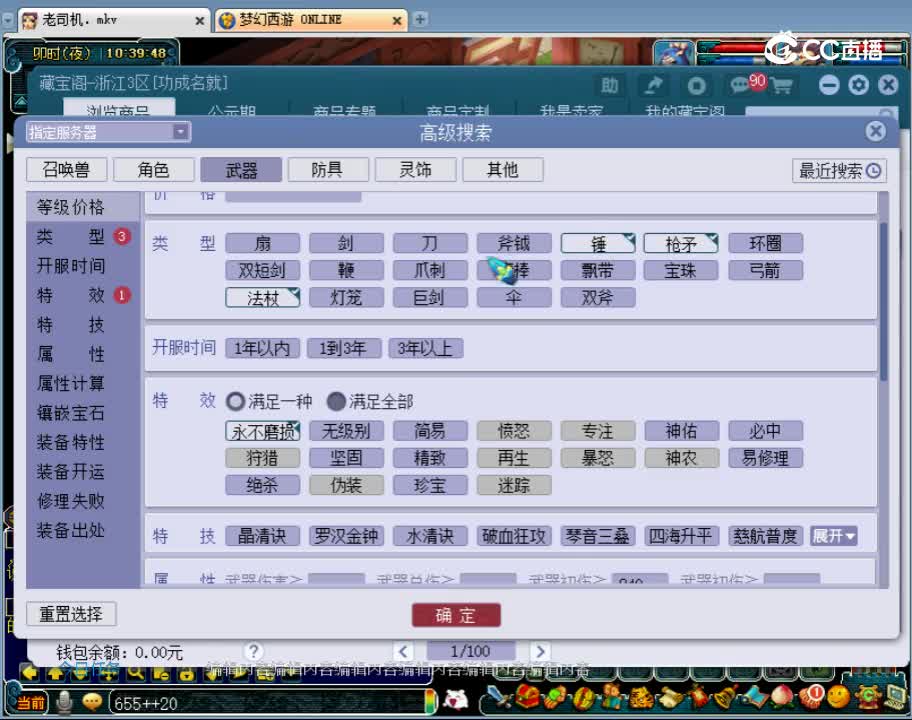Open the treasure chest icon in bottom bar
Screen dimensions: 912x720
(526, 697)
